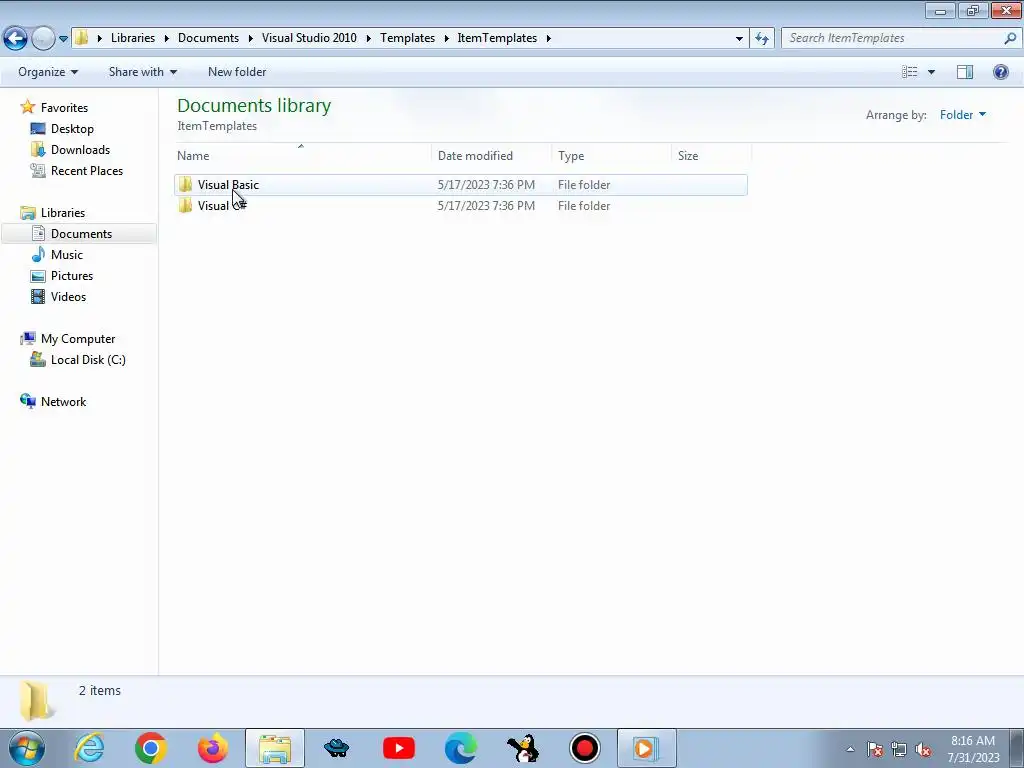1024x768 pixels.
Task: Open the Share with menu
Action: (142, 72)
